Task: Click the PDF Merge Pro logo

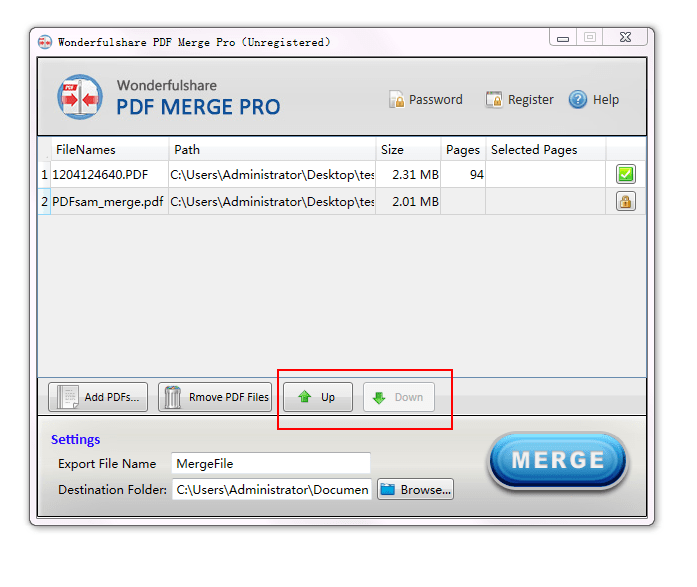Action: click(x=80, y=97)
